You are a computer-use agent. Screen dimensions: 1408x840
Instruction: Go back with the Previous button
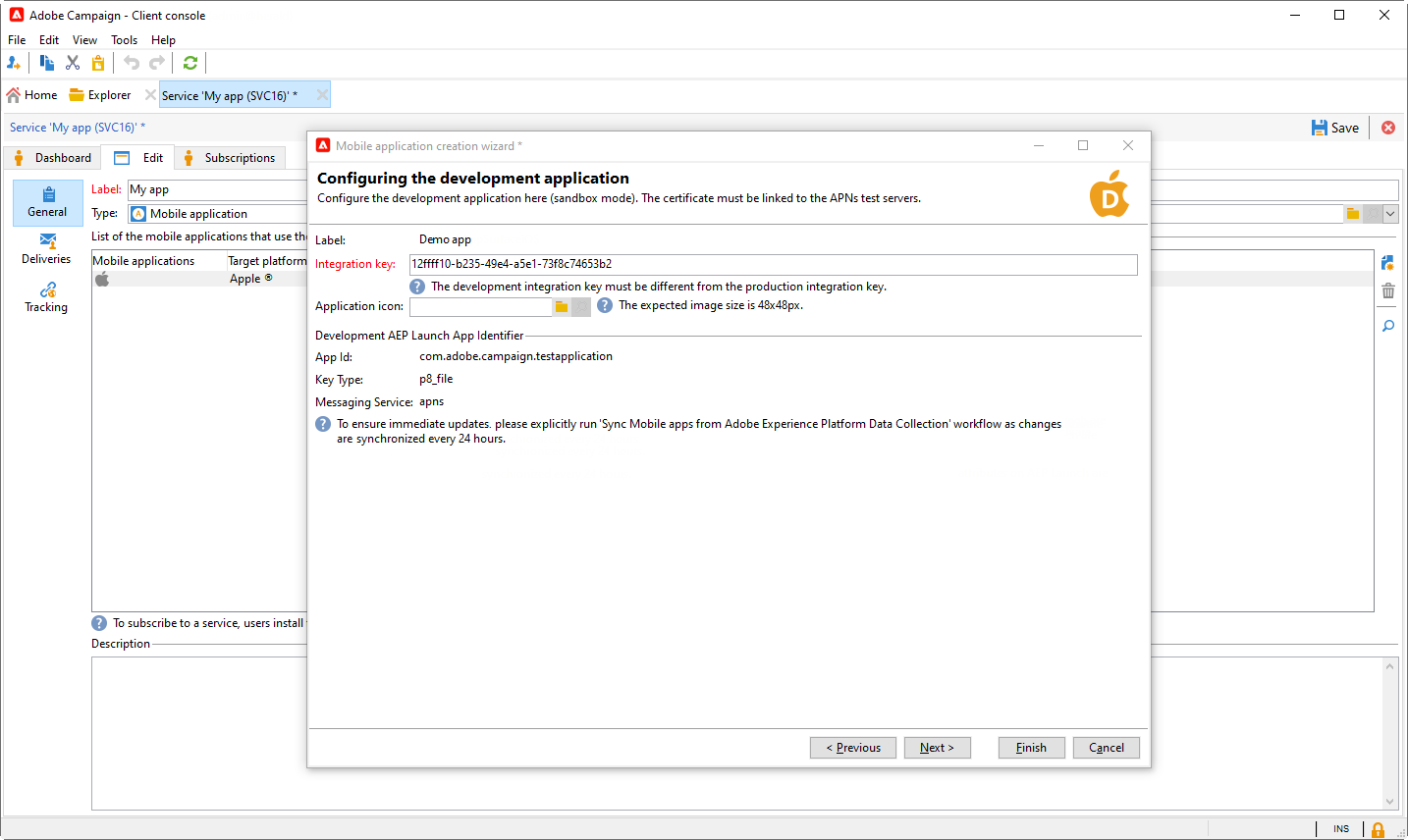[853, 748]
